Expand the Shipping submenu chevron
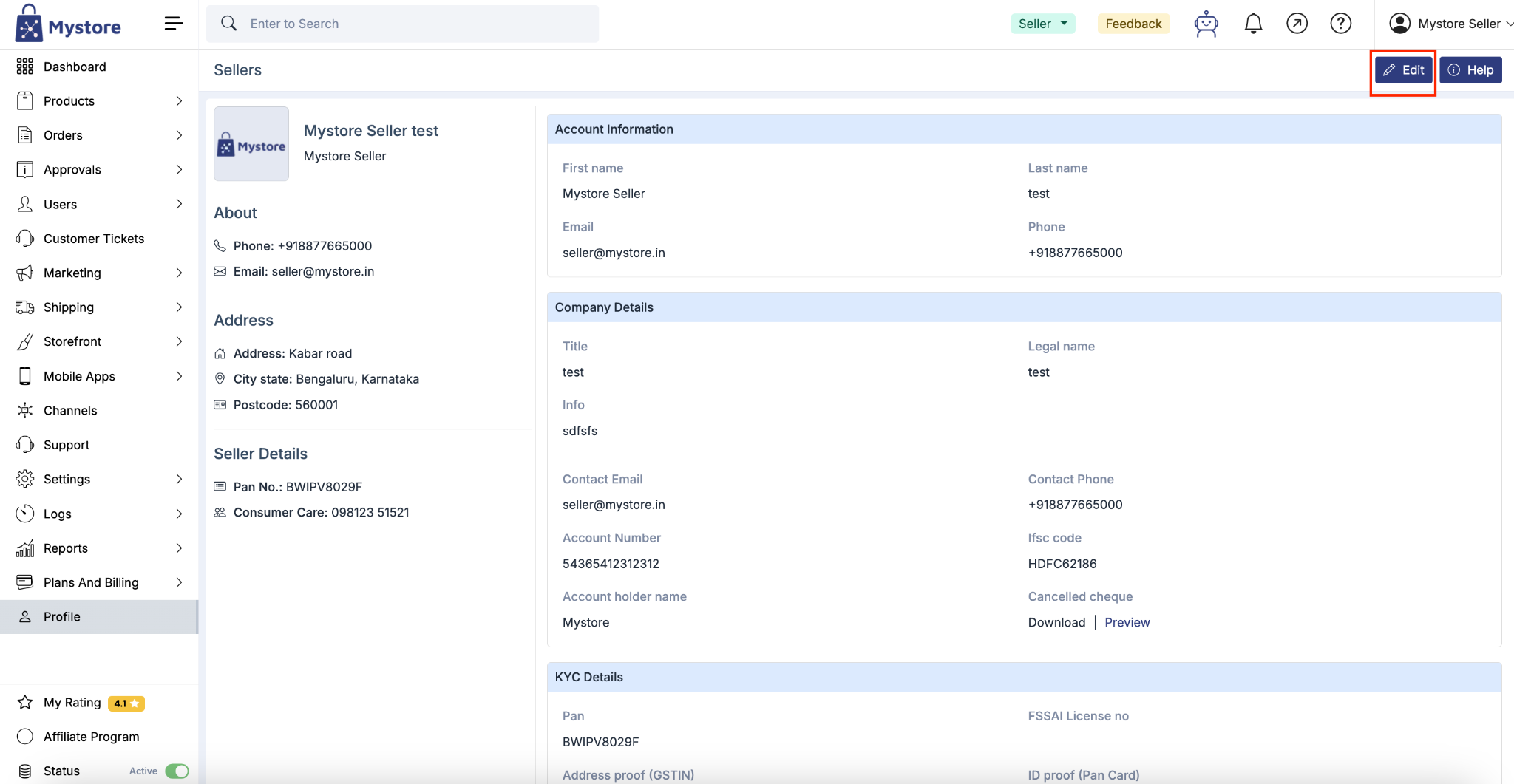The image size is (1514, 784). click(x=179, y=307)
